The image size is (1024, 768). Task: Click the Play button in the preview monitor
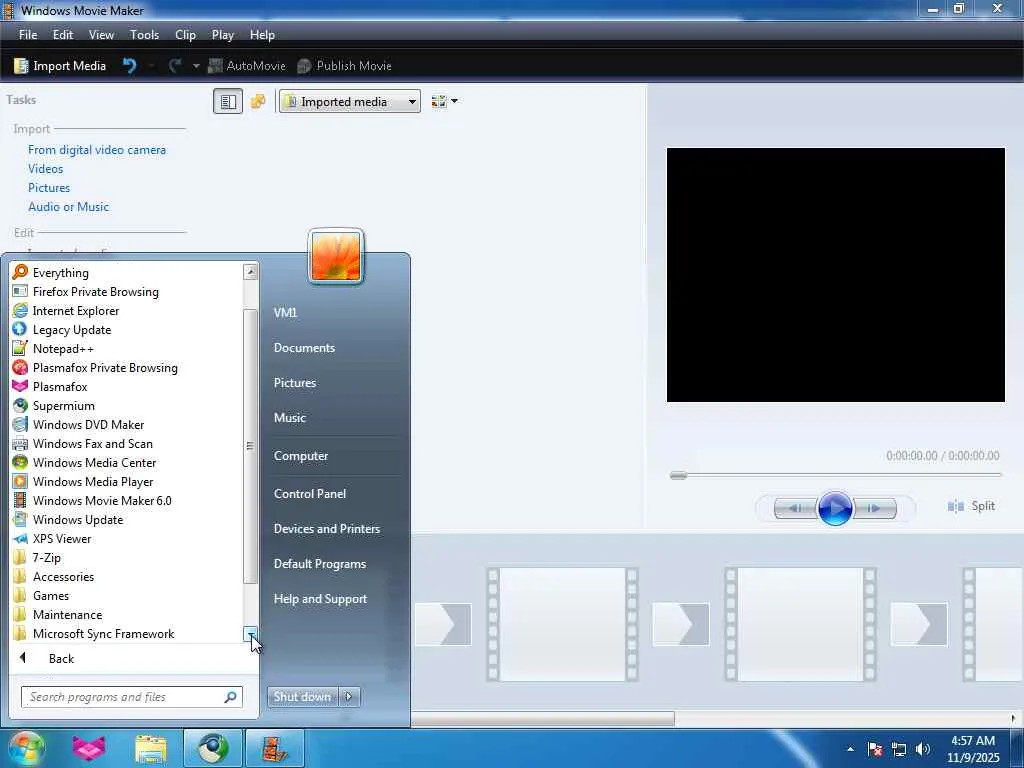point(835,507)
